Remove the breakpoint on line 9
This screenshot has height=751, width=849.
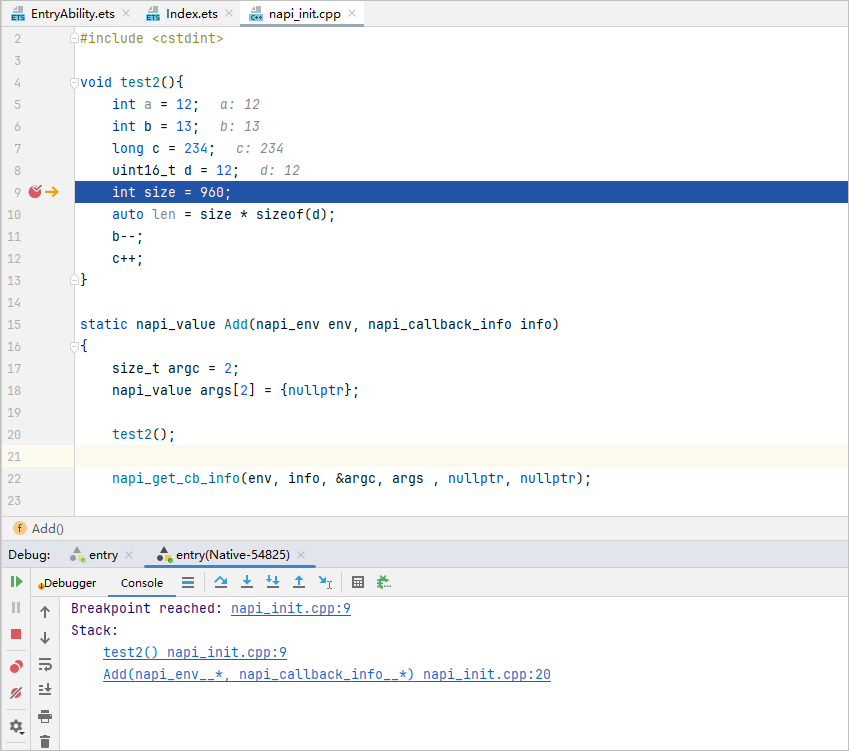coord(35,192)
